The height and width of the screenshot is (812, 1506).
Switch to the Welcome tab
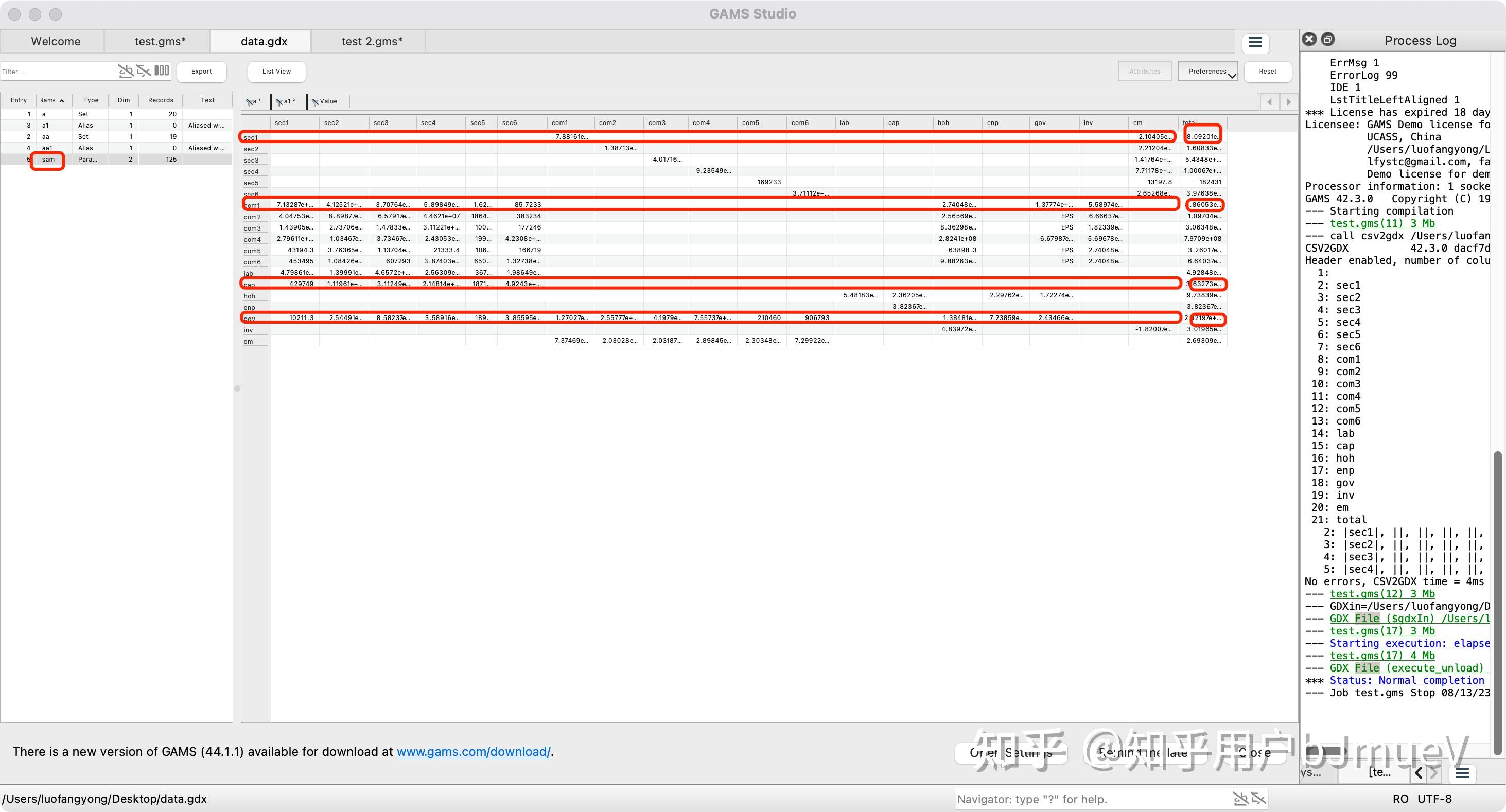pos(56,42)
